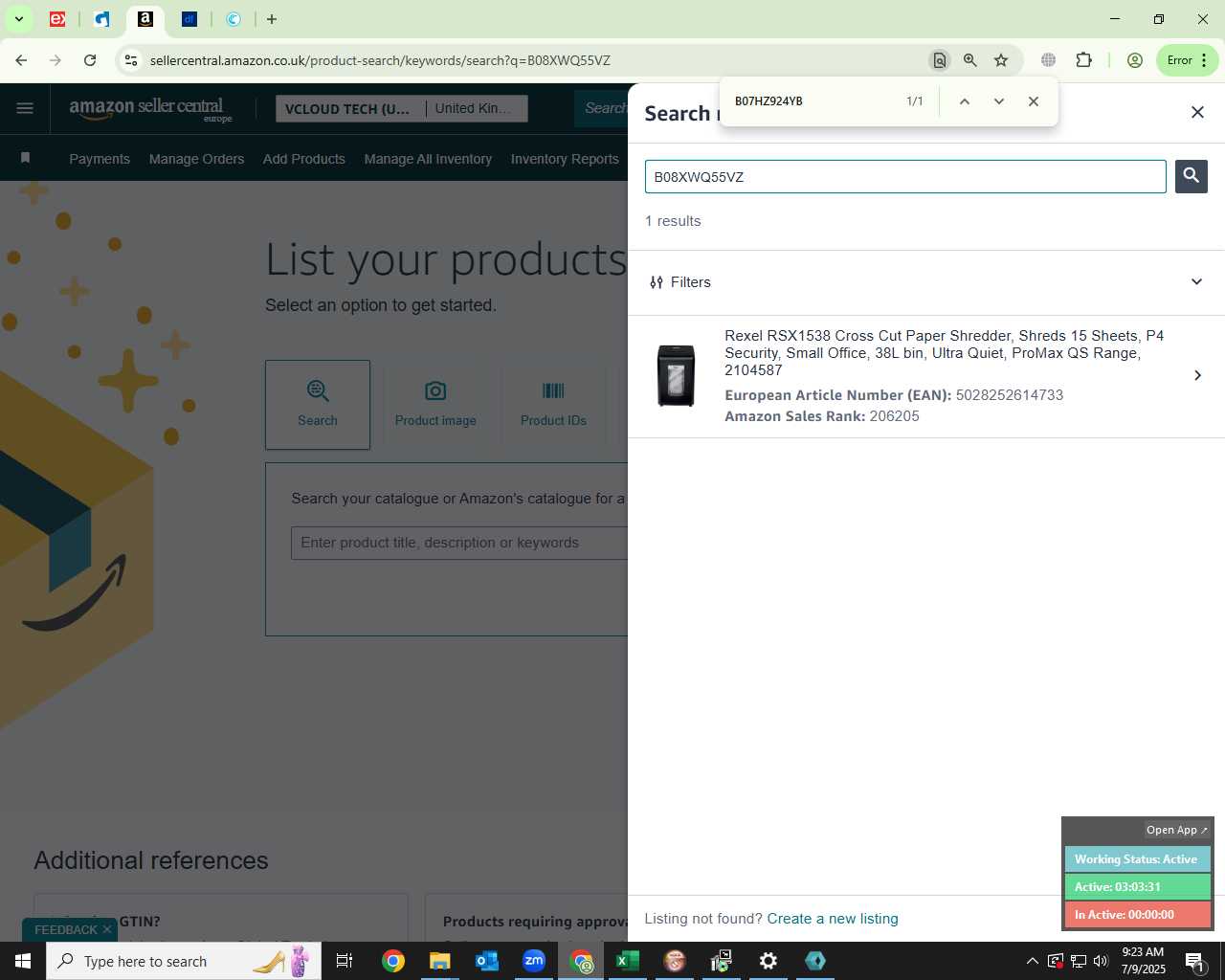Reload the Seller Central page
Screen dimensions: 1225x980
(x=90, y=60)
